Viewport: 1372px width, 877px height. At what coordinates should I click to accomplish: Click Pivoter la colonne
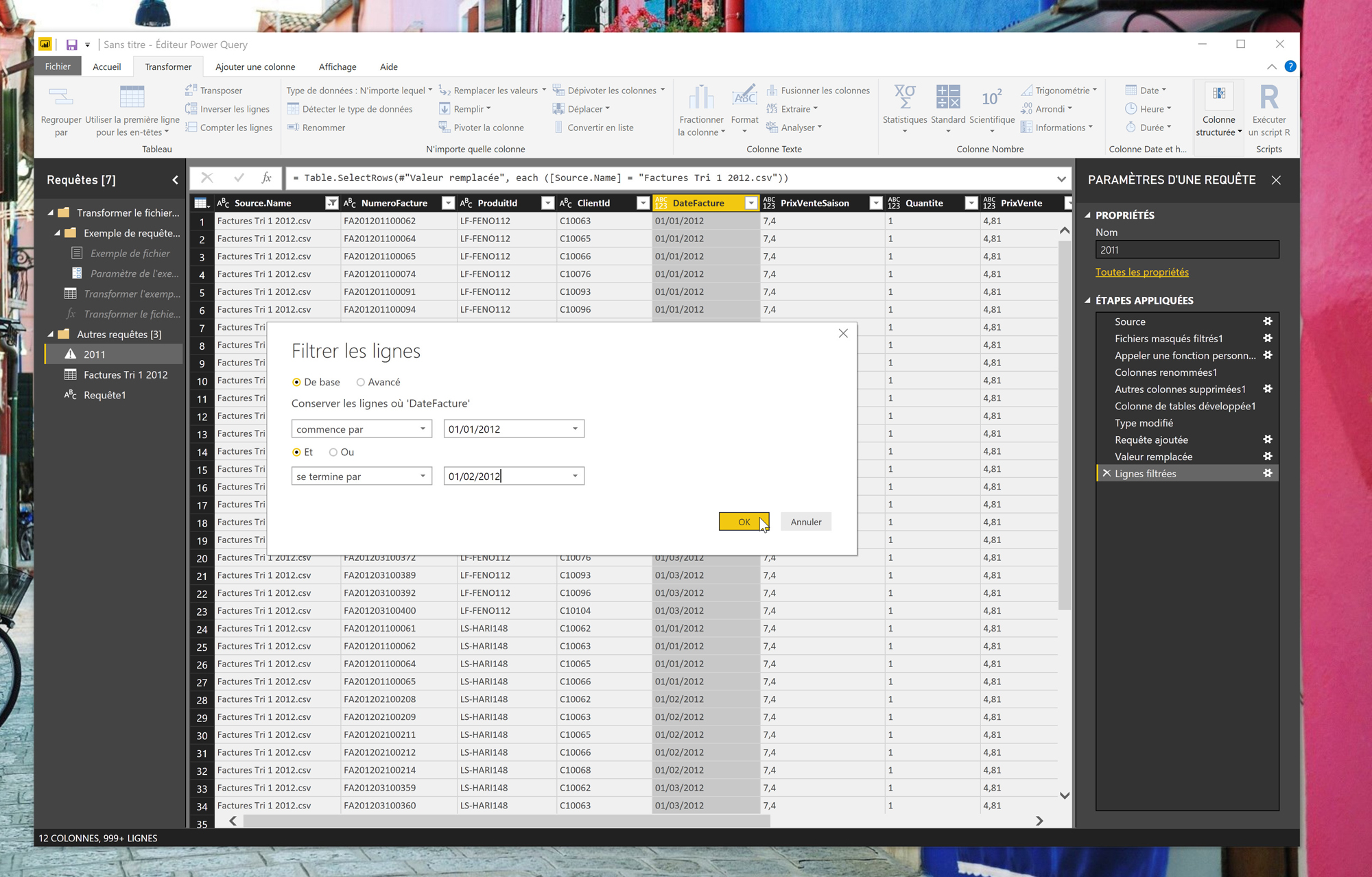pyautogui.click(x=481, y=128)
